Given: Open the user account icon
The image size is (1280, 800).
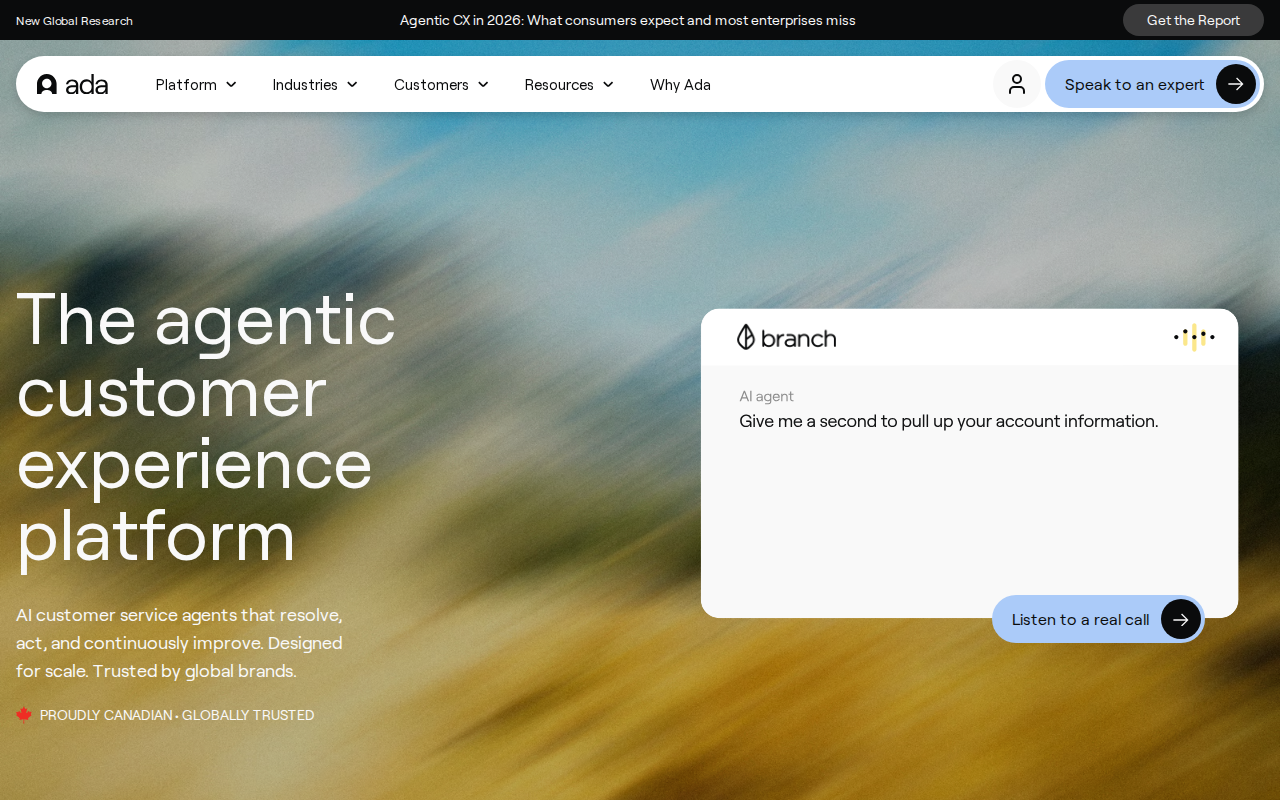Looking at the screenshot, I should pos(1017,84).
